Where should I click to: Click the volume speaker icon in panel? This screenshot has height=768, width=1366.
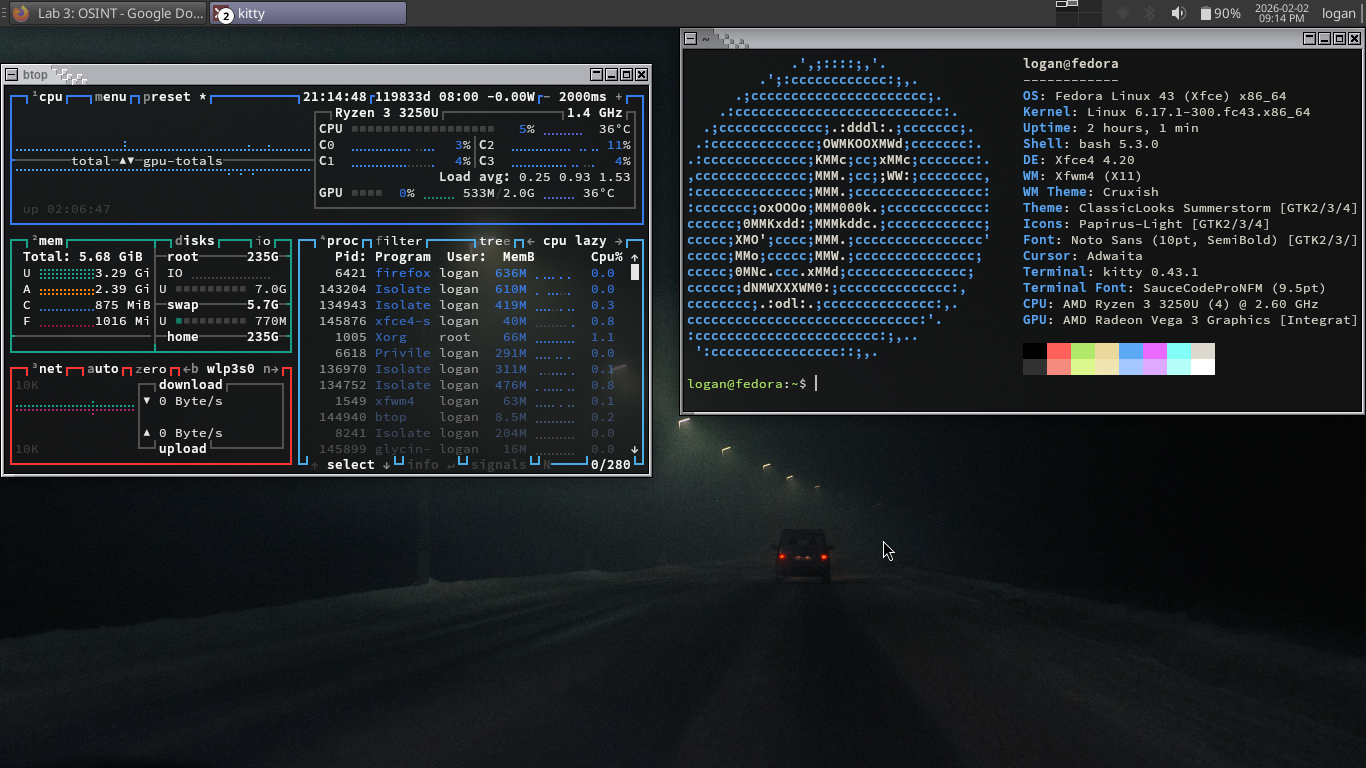click(x=1179, y=13)
